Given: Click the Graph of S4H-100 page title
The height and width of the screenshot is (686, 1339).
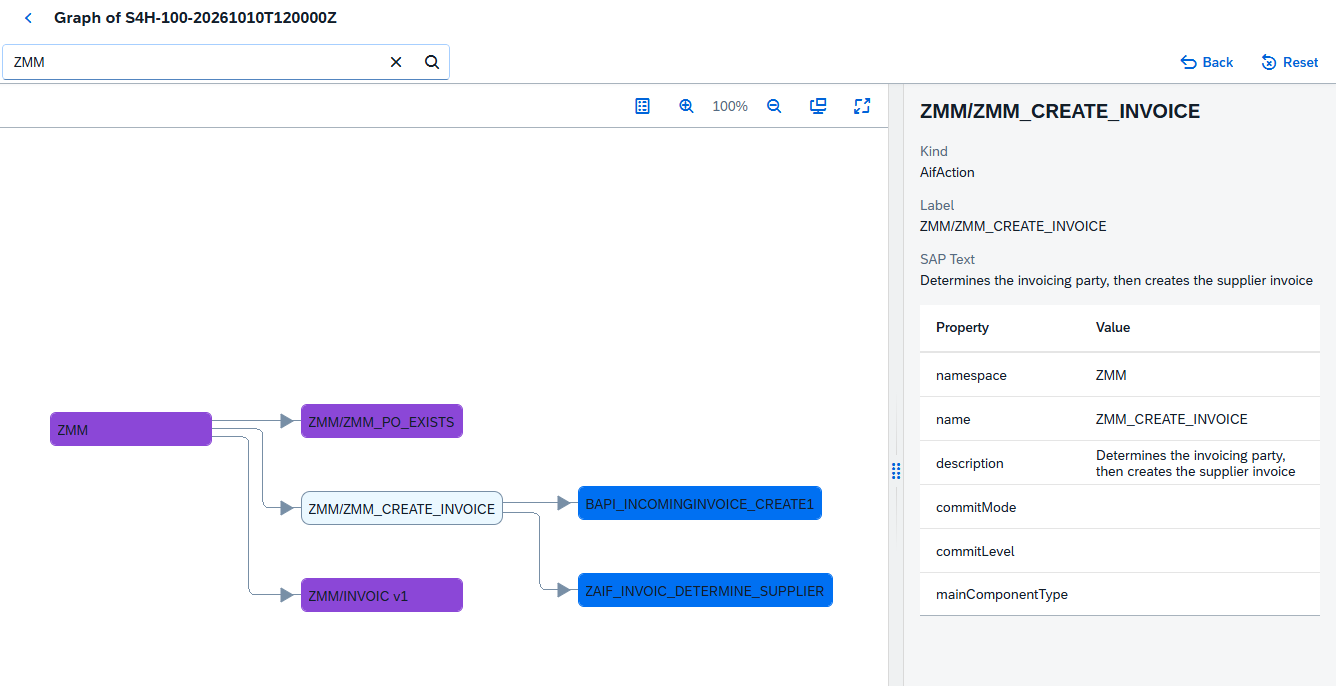Looking at the screenshot, I should point(195,18).
